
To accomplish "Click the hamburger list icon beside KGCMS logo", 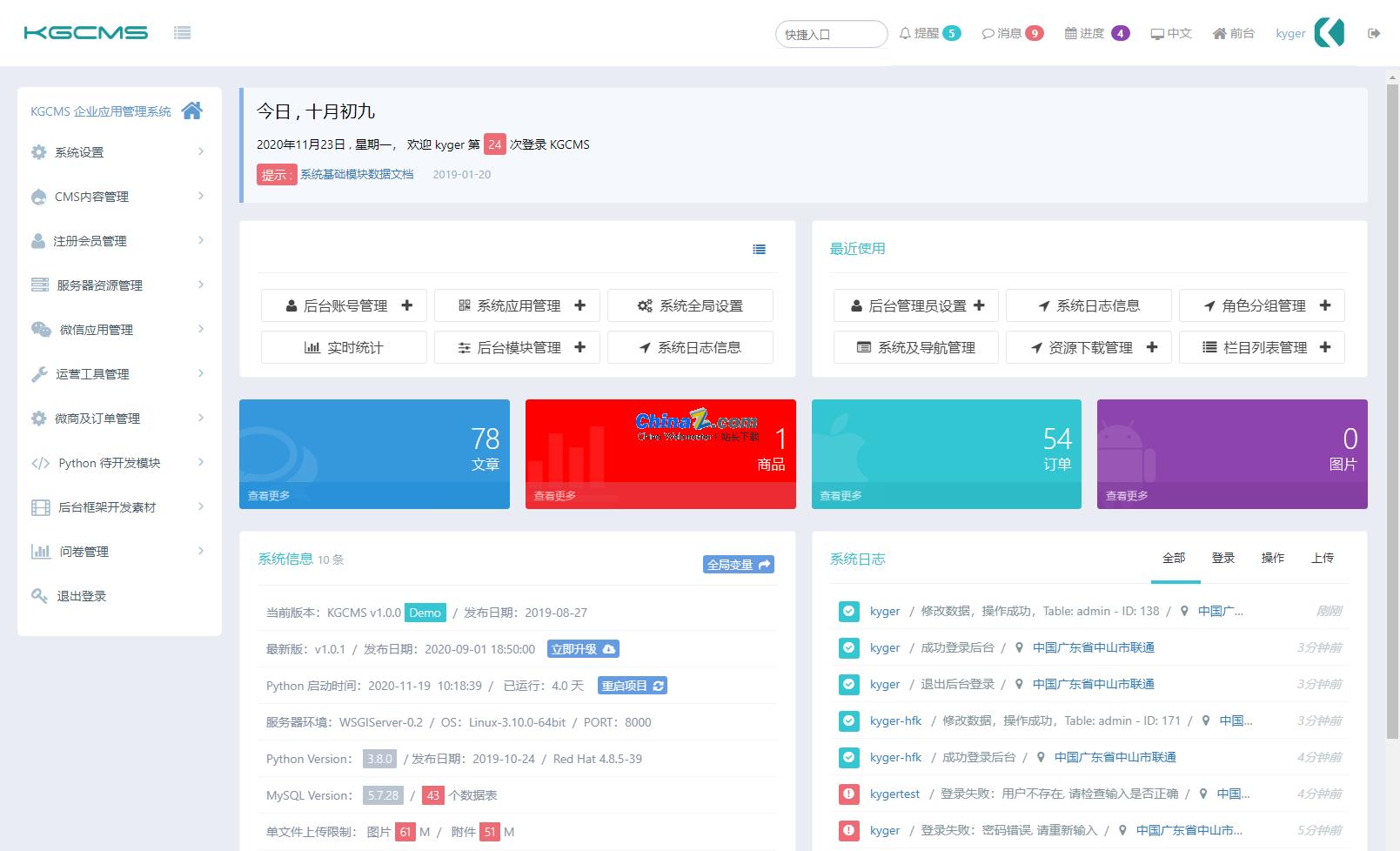I will [x=183, y=31].
